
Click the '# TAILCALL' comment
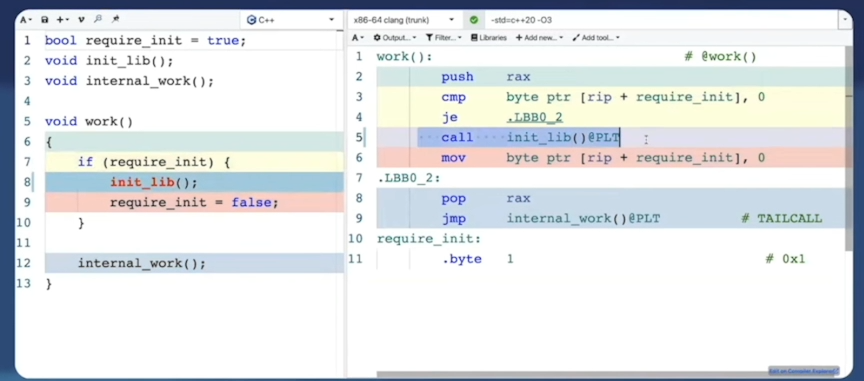click(x=781, y=218)
